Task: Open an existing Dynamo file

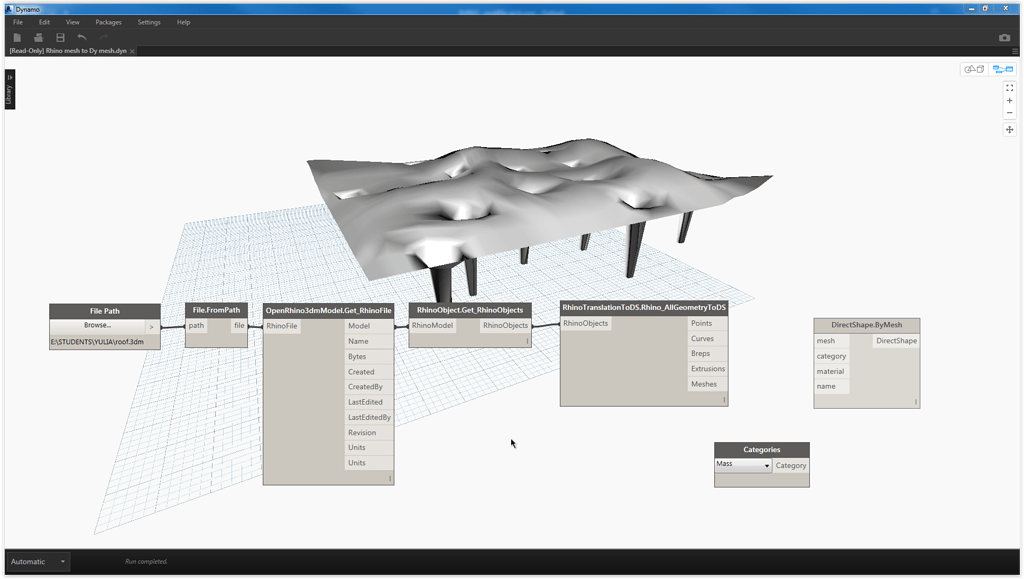Action: click(38, 36)
